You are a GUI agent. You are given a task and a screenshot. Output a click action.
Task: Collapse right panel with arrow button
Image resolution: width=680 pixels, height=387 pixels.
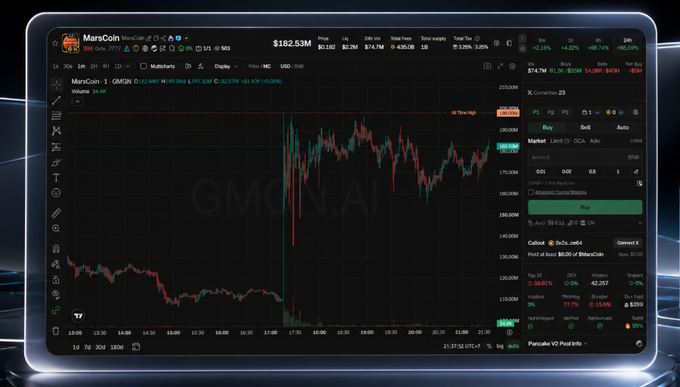pyautogui.click(x=522, y=38)
